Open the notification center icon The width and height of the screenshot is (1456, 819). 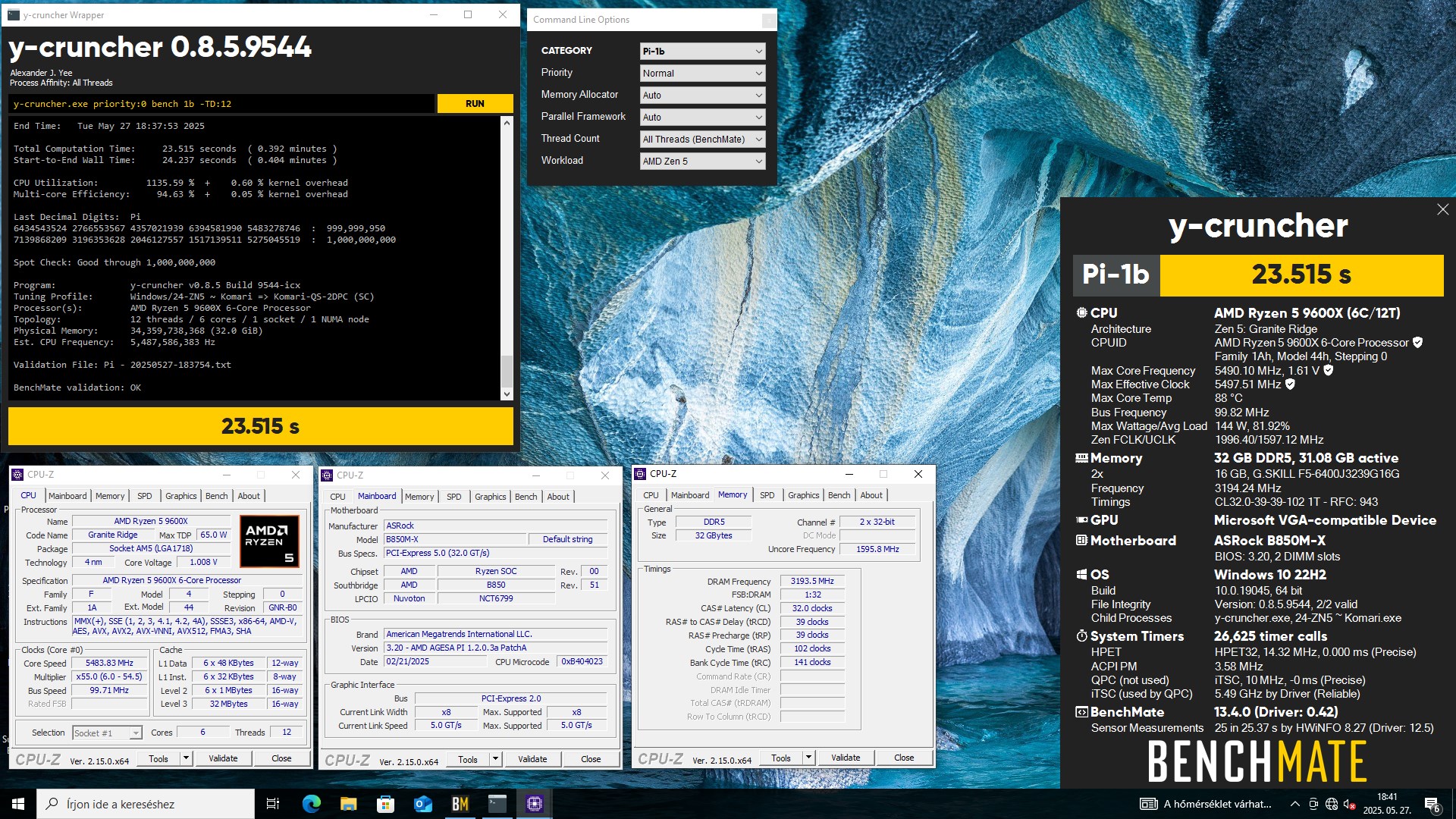[x=1432, y=804]
